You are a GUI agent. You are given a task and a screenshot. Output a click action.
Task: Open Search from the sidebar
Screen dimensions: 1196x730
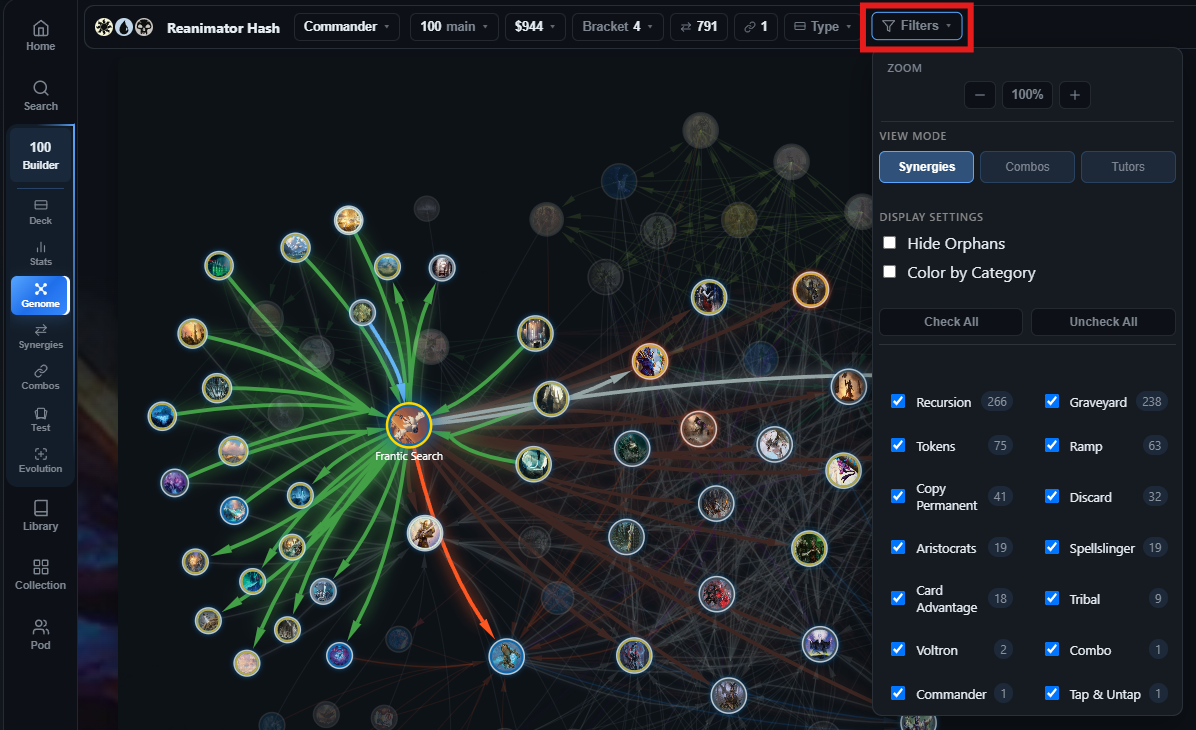(x=40, y=96)
